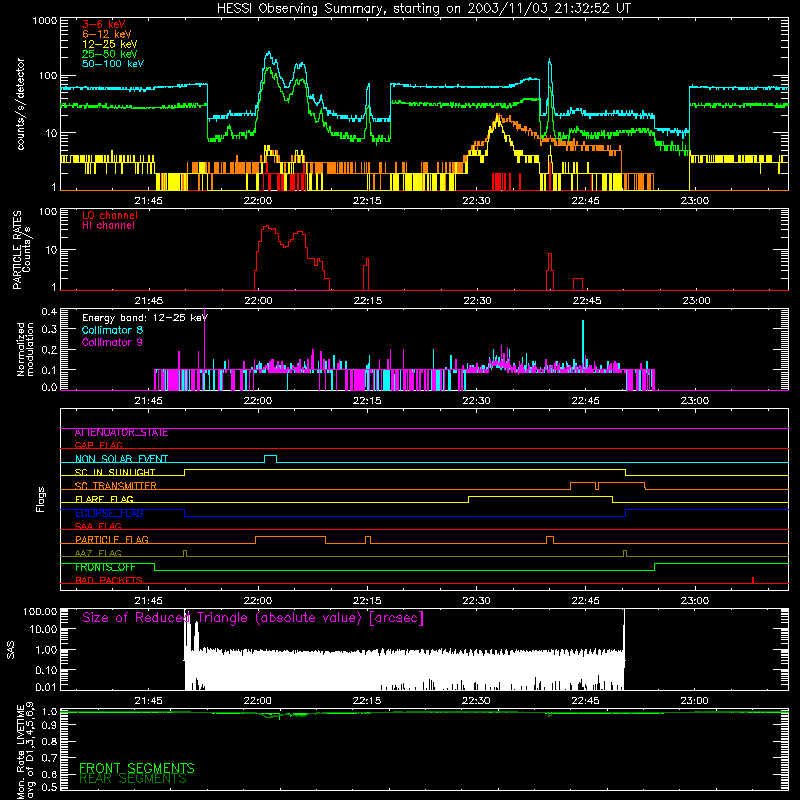Click the NON_SOLAR_EVENT pulse on the cyan flag line

click(271, 459)
